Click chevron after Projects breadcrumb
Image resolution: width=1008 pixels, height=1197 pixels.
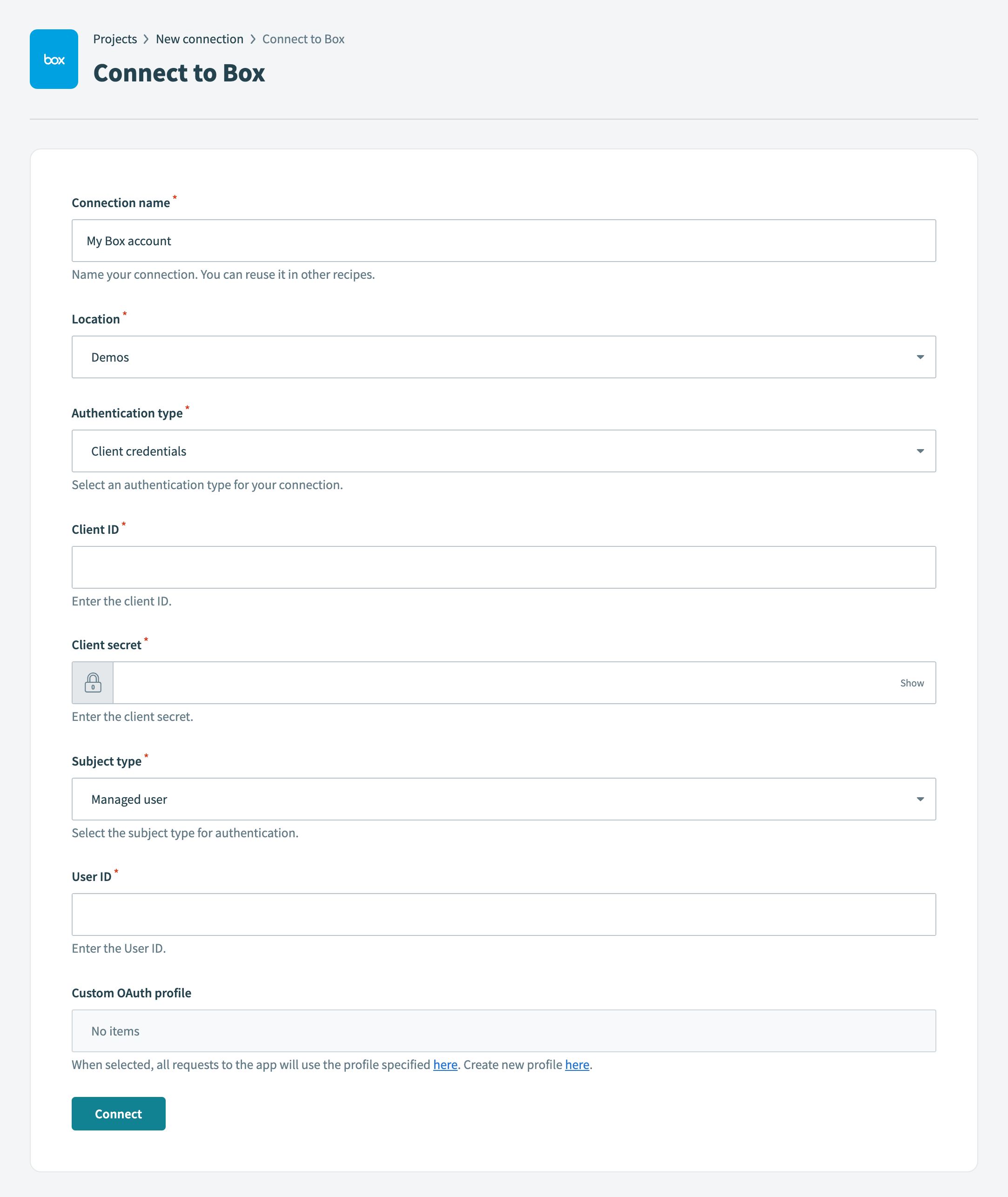146,39
